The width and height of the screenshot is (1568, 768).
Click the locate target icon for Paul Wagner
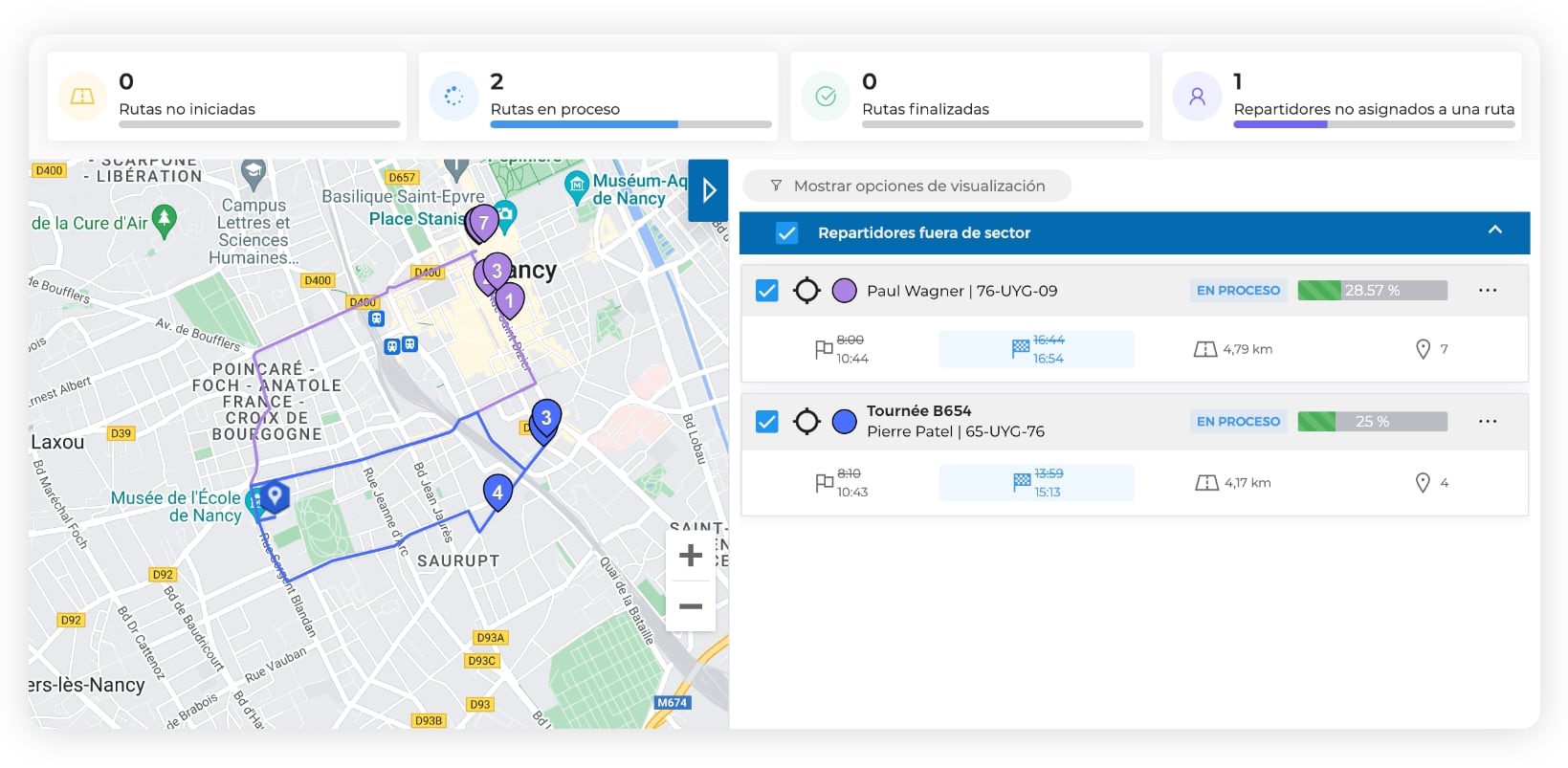coord(806,291)
